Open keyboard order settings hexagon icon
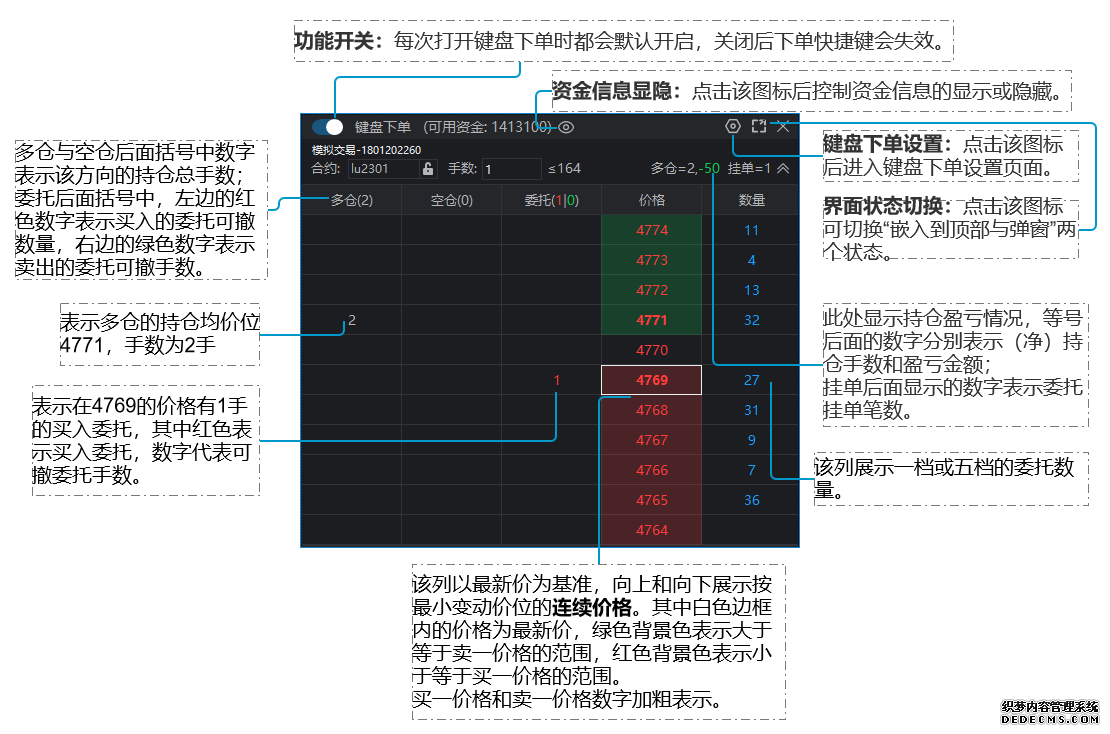 (733, 127)
